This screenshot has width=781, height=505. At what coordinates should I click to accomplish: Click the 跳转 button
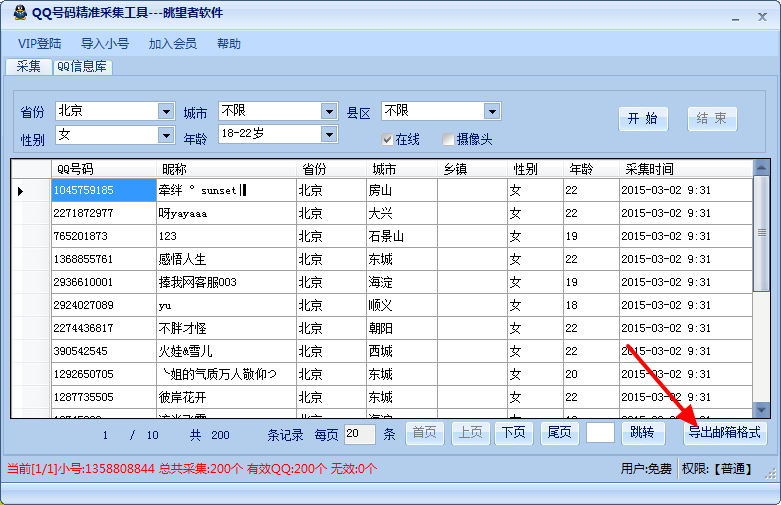tap(643, 433)
